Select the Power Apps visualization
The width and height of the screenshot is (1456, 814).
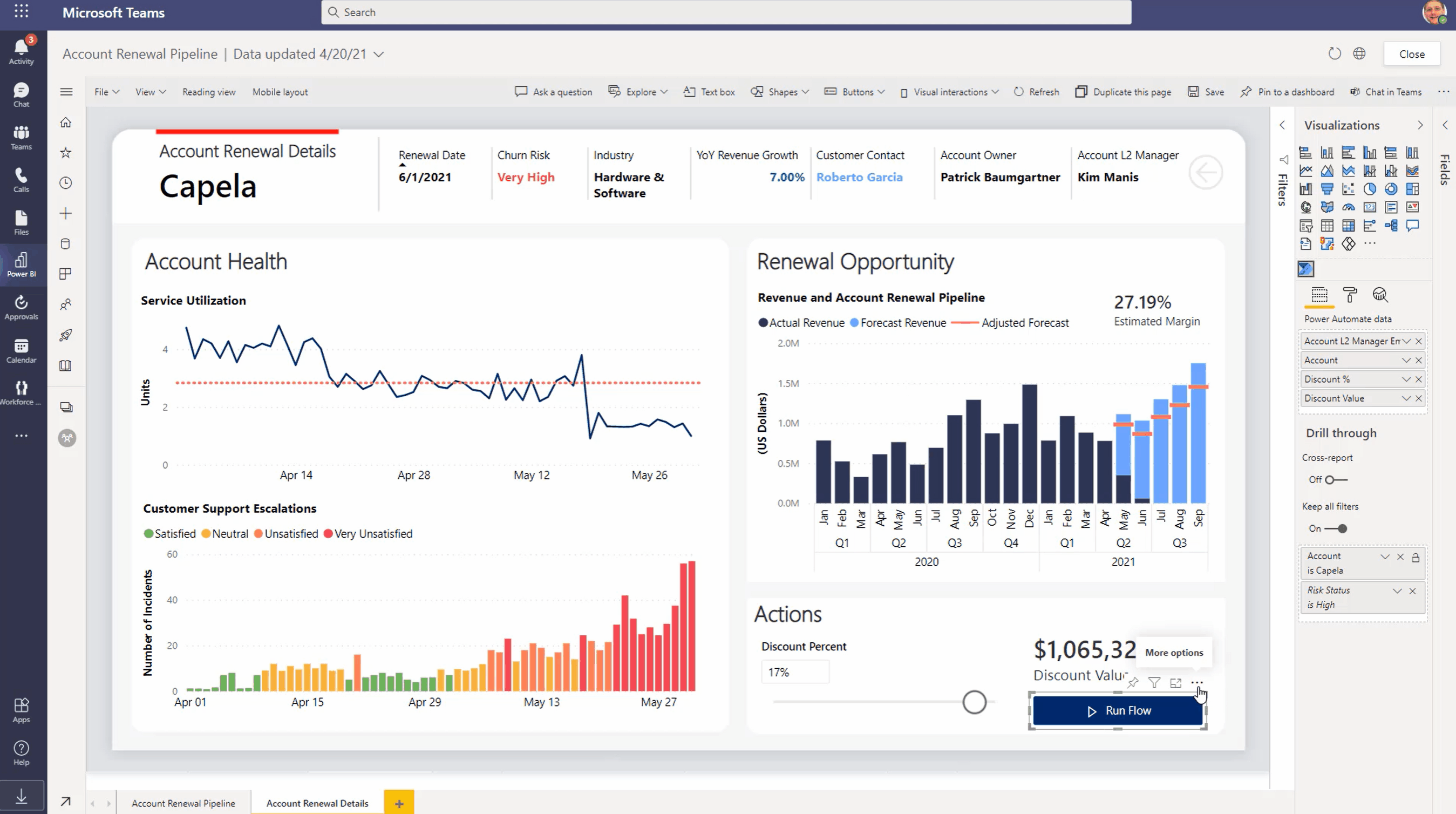click(x=1348, y=243)
